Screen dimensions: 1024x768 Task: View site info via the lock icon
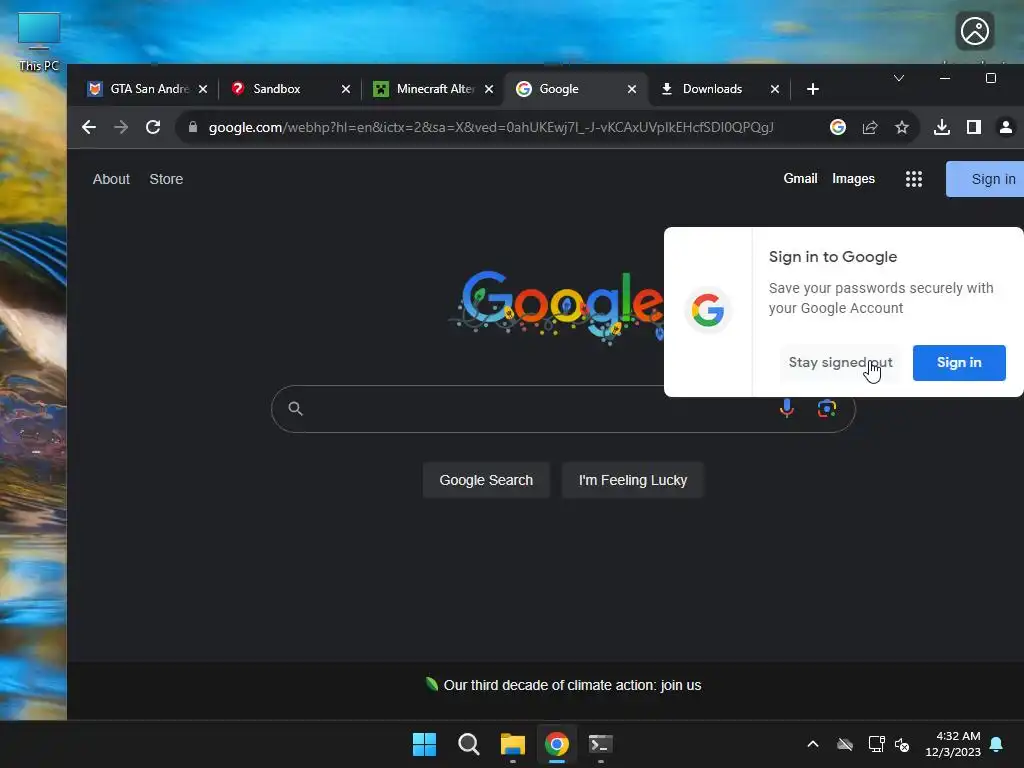[x=193, y=127]
